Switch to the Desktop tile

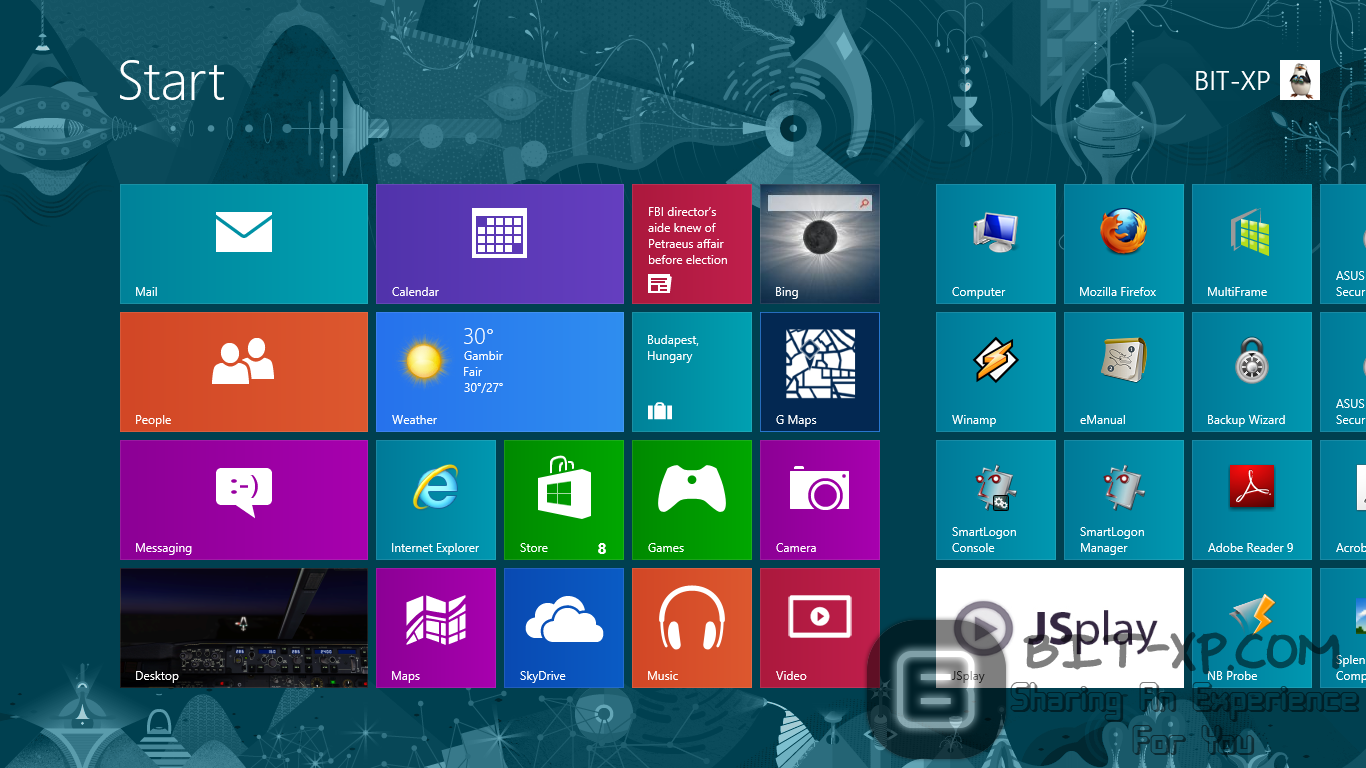(243, 627)
